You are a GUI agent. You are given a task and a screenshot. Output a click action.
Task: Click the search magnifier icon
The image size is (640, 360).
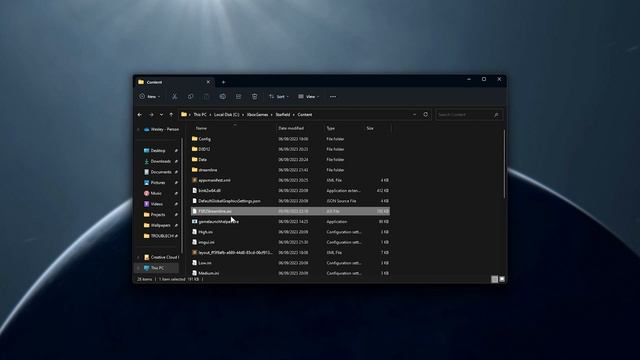click(x=496, y=115)
